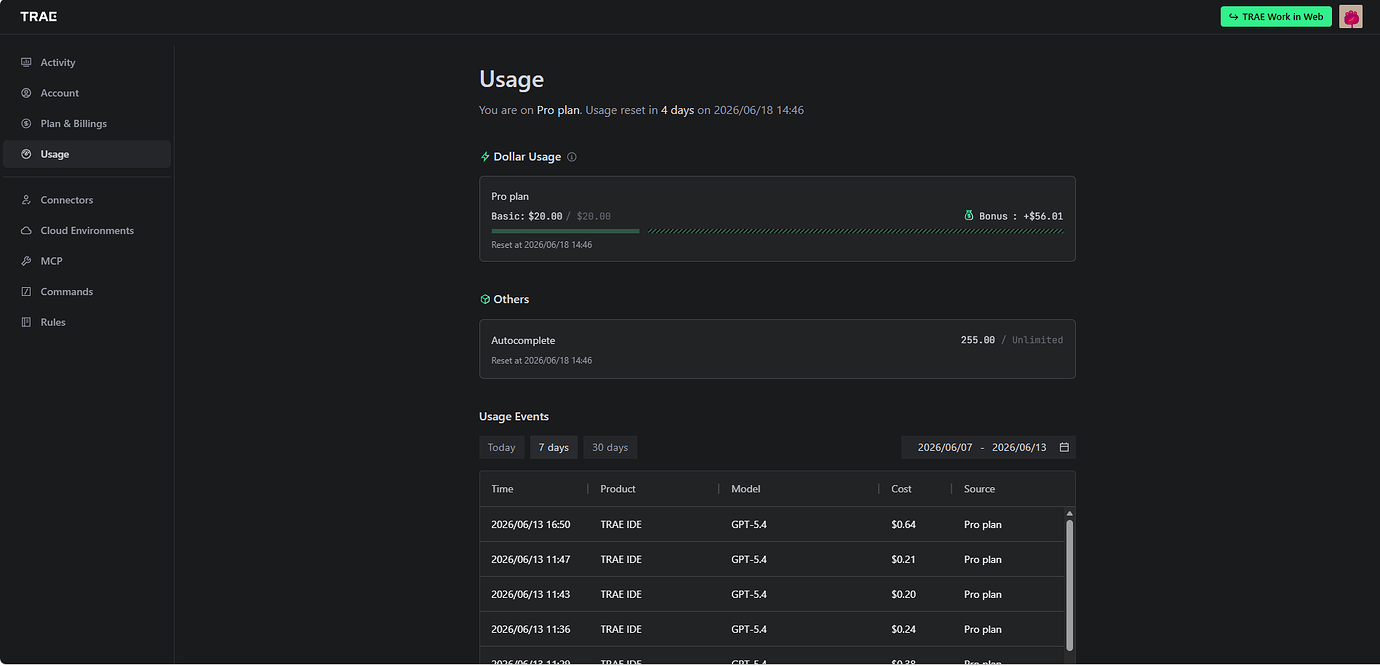Click TRAE IDE in the 11:43 row
1380x666 pixels.
pos(621,594)
